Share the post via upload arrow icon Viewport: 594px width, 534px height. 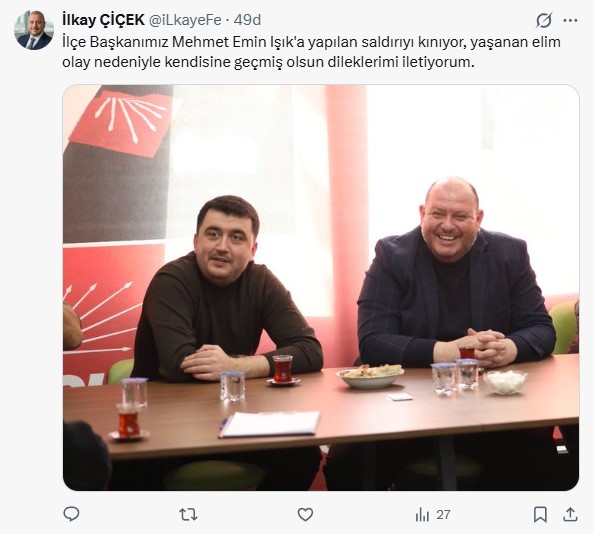(570, 515)
